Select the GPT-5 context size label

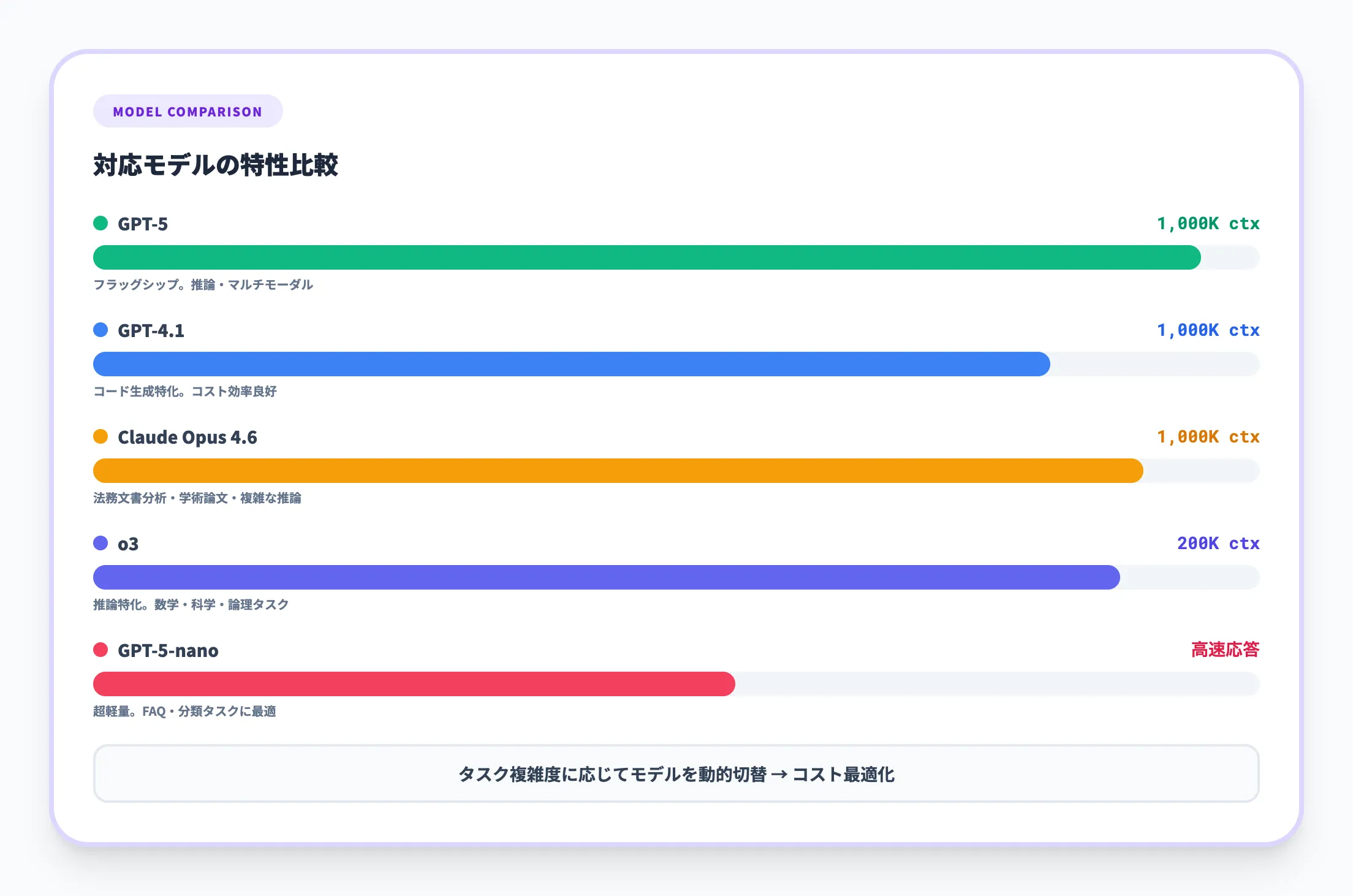1207,224
